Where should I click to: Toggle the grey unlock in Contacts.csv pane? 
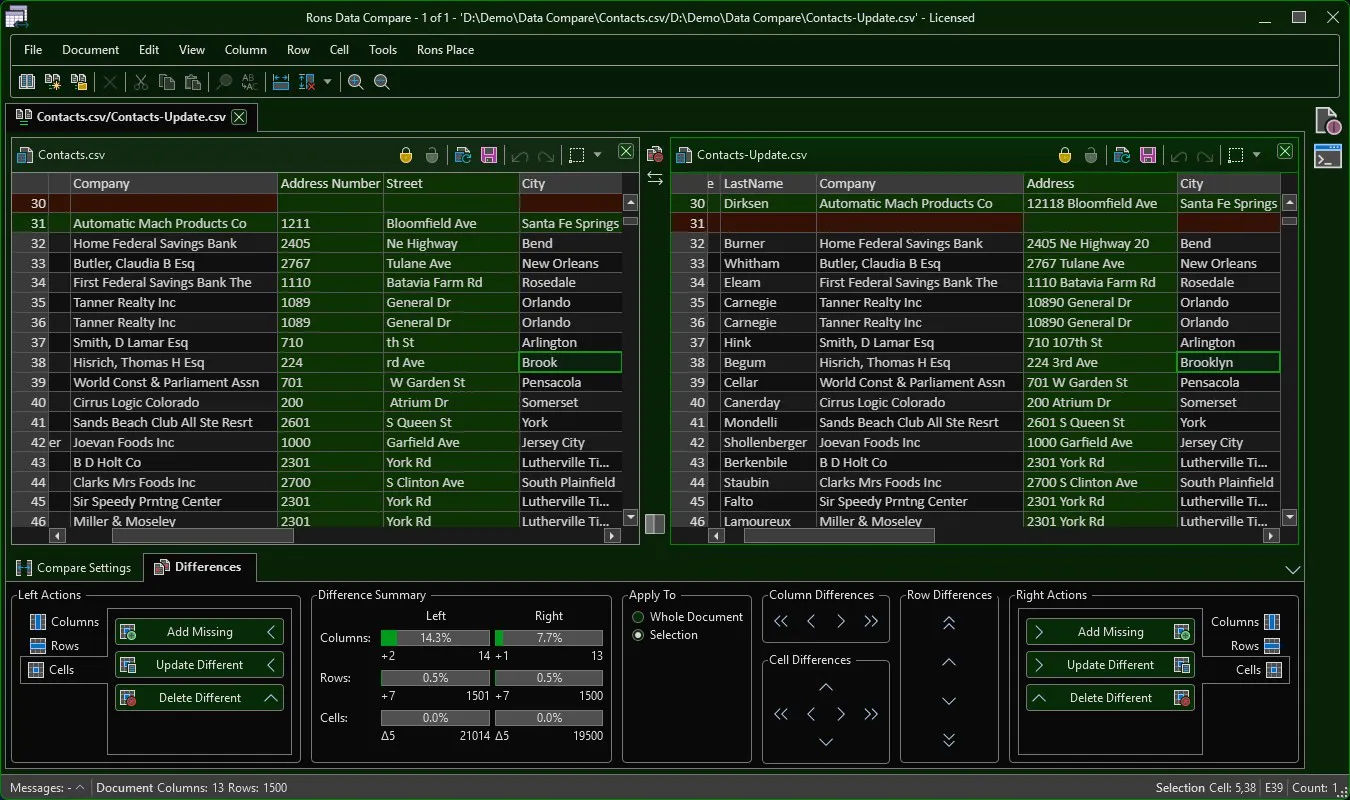(x=432, y=155)
